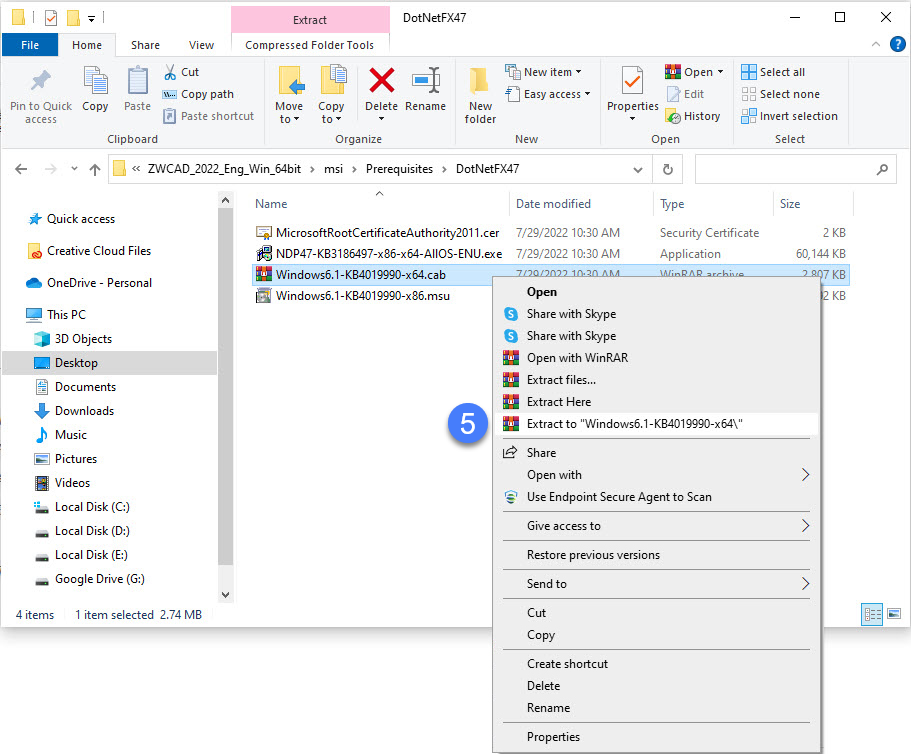Click inside the search box
Image resolution: width=911 pixels, height=754 pixels.
(784, 169)
